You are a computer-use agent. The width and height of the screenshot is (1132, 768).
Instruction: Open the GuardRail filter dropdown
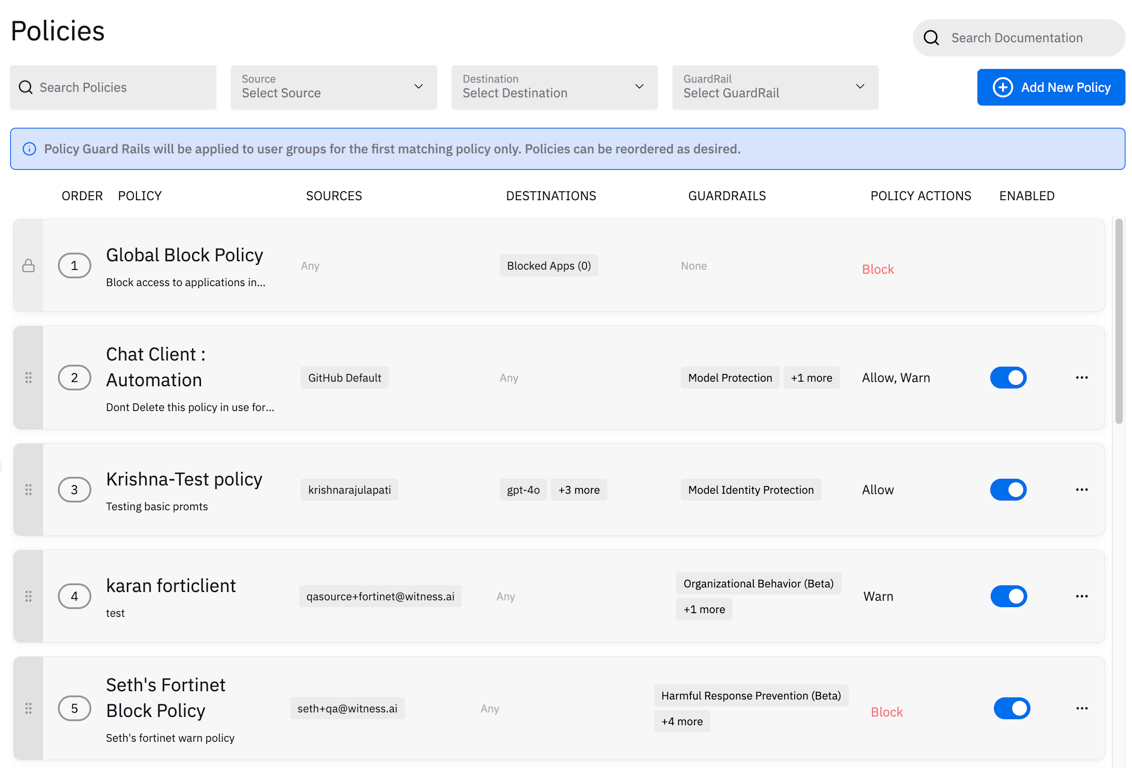tap(775, 87)
